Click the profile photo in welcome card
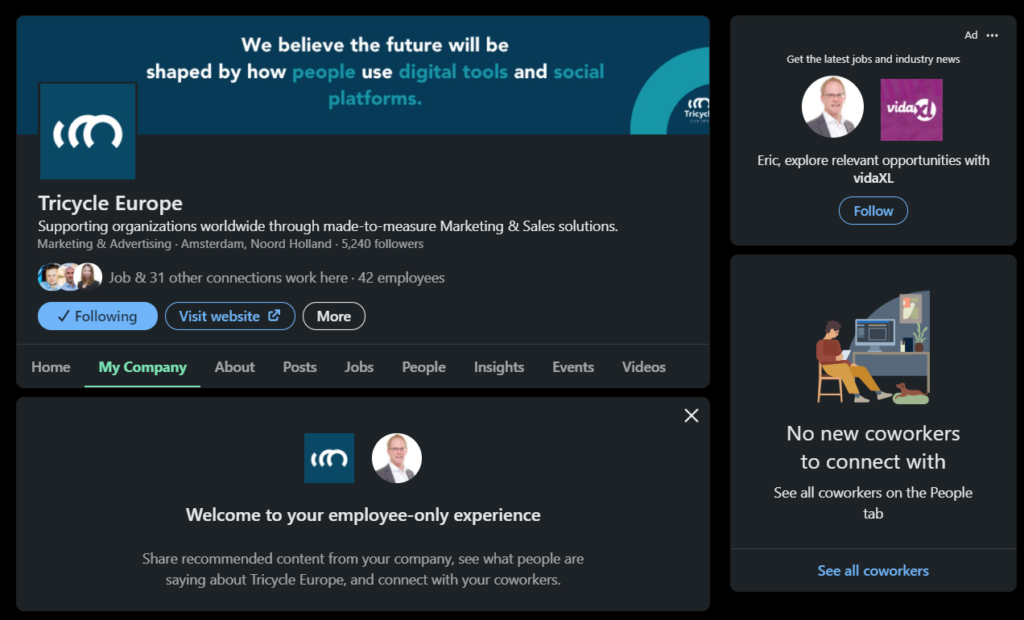1024x620 pixels. (396, 458)
